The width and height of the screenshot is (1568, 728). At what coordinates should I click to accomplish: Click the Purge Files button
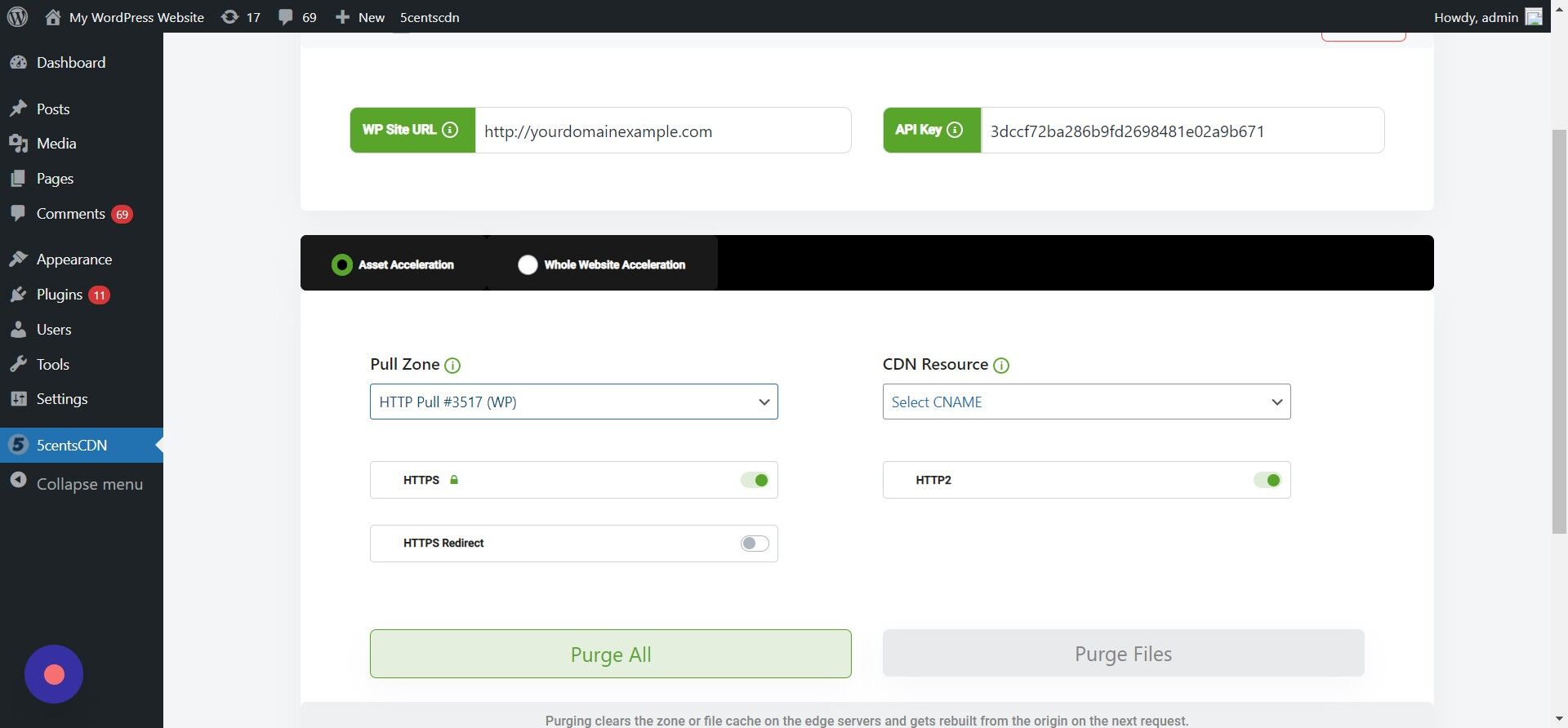[1123, 653]
